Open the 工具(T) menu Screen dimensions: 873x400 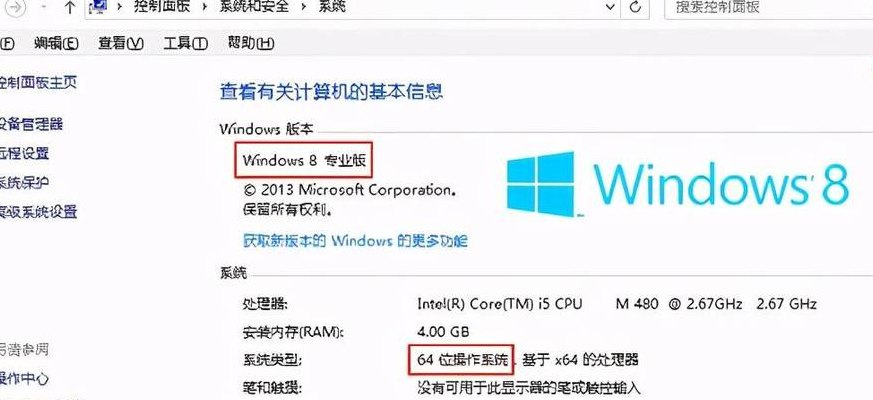coord(185,43)
